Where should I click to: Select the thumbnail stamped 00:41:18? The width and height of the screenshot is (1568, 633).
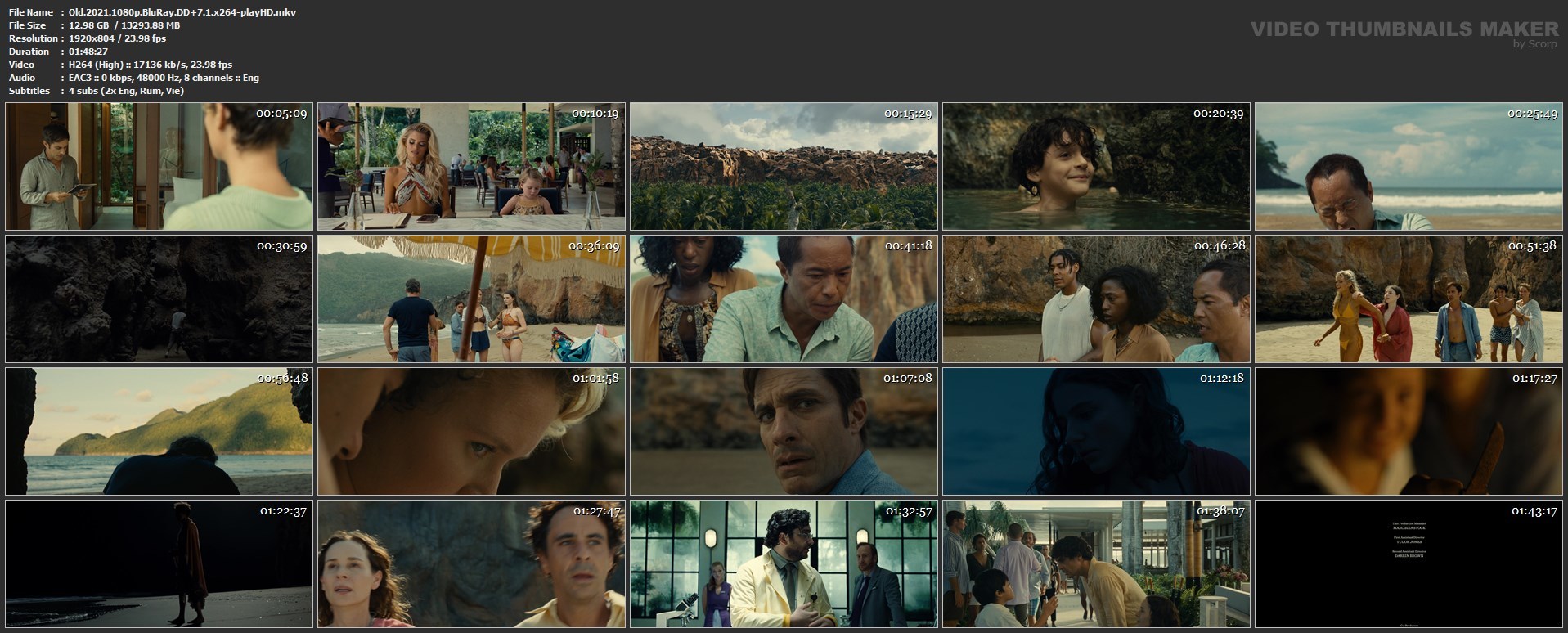tap(784, 299)
